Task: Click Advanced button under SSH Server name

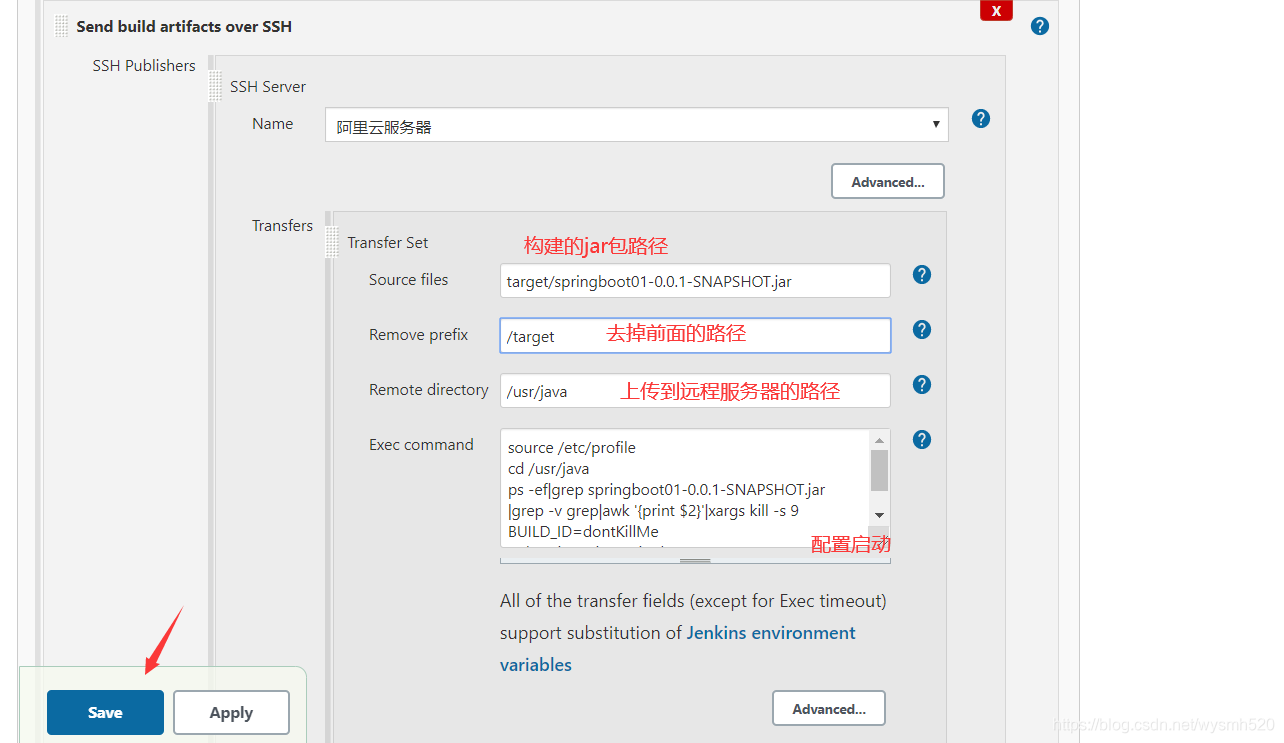Action: pyautogui.click(x=888, y=182)
